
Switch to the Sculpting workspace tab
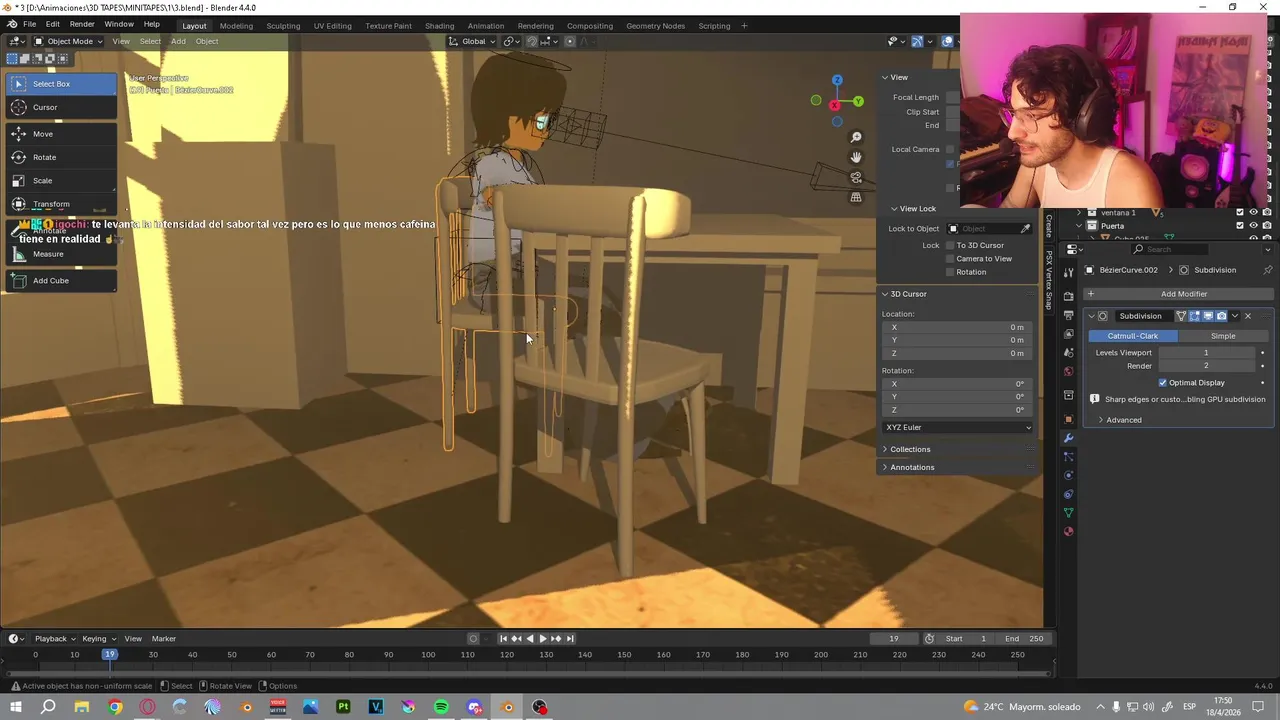coord(283,25)
